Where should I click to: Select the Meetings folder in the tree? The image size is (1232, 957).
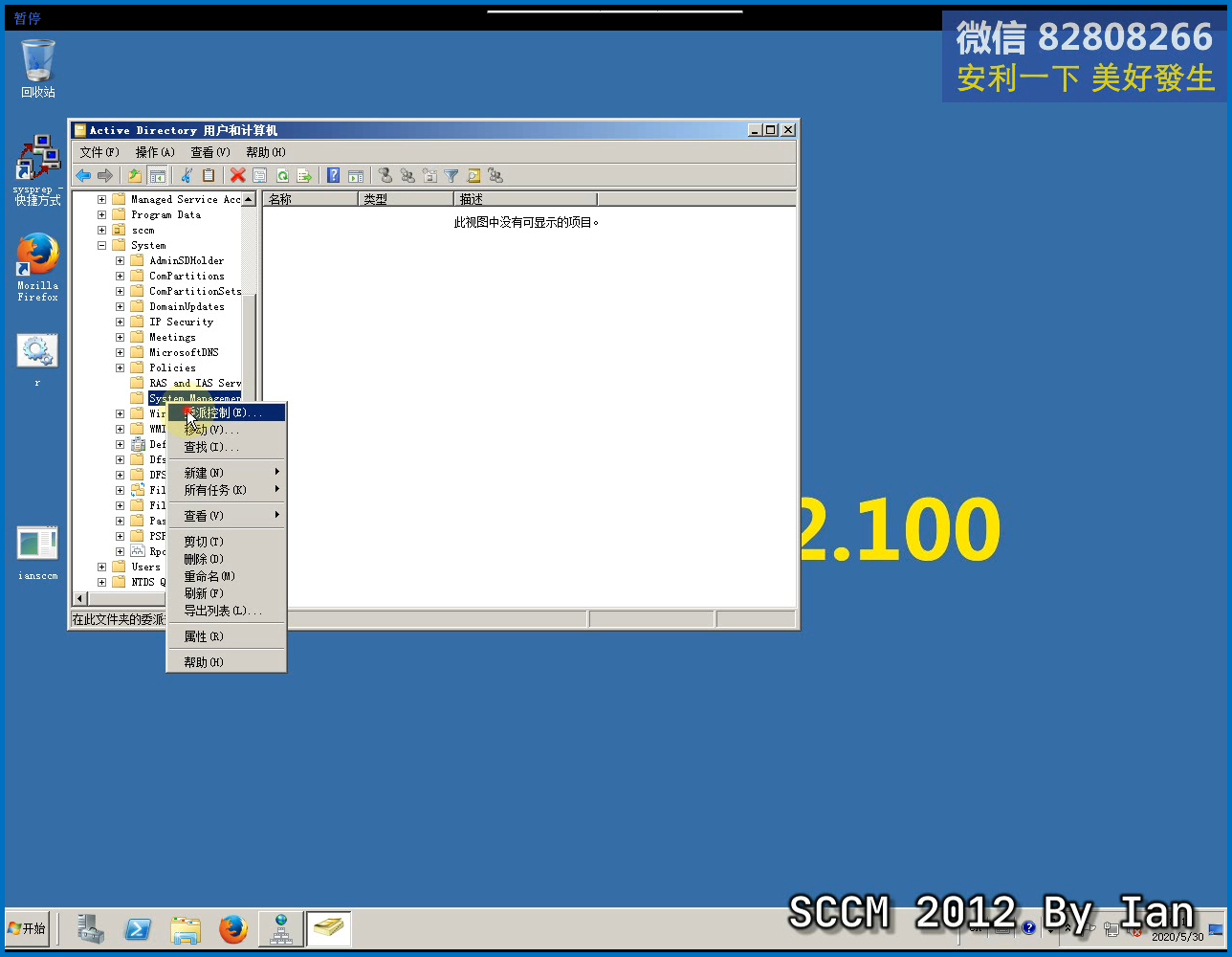coord(172,338)
